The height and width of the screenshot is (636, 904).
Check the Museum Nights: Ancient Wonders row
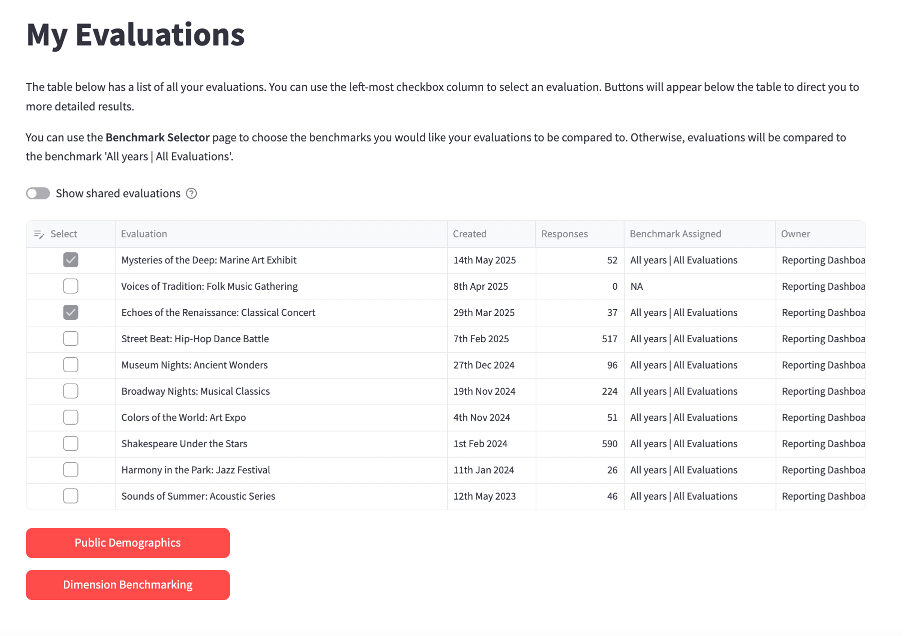pyautogui.click(x=71, y=365)
